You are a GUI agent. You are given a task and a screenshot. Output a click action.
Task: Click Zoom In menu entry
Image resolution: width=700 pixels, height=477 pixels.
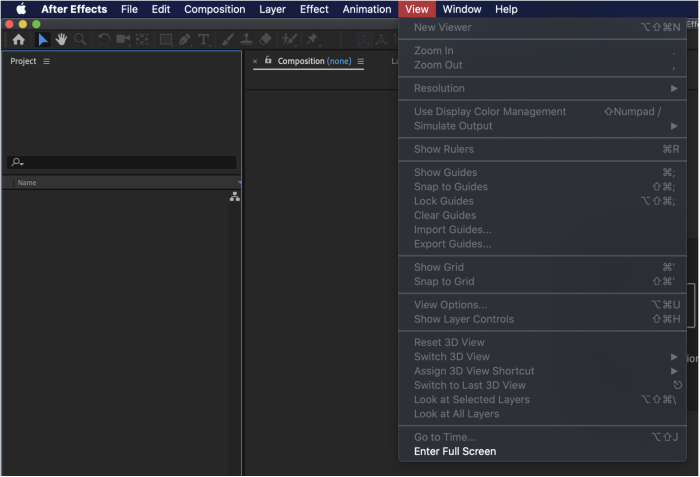click(542, 50)
